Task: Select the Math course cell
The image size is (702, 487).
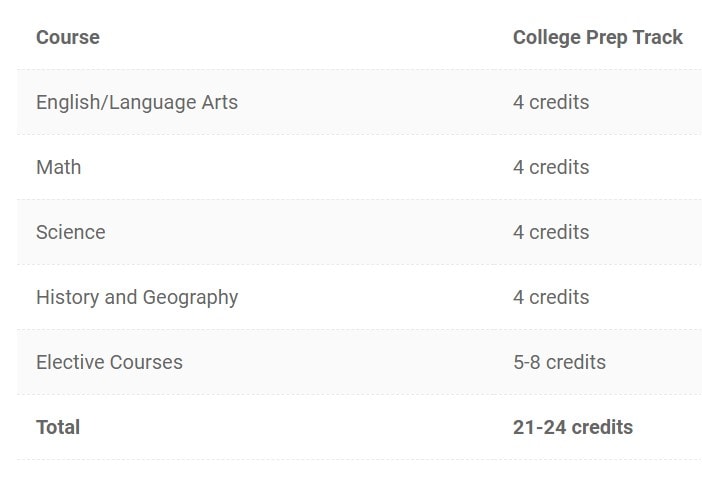Action: click(x=59, y=167)
